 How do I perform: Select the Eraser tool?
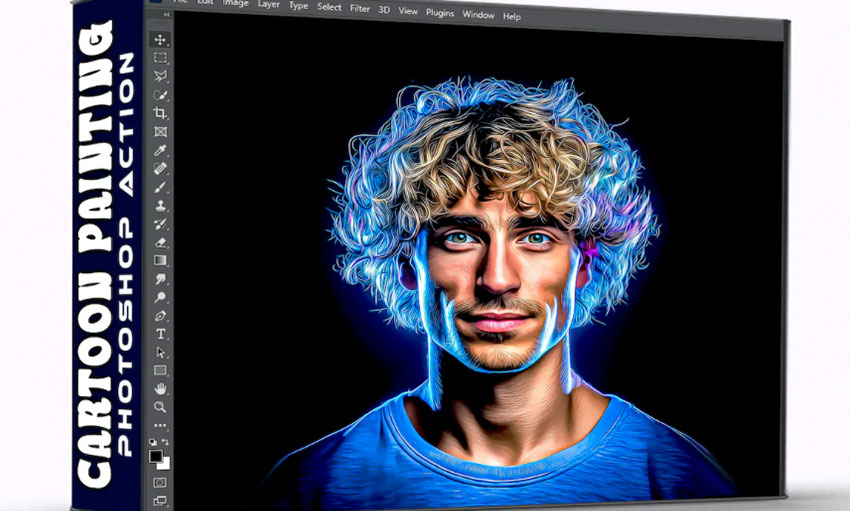[160, 242]
